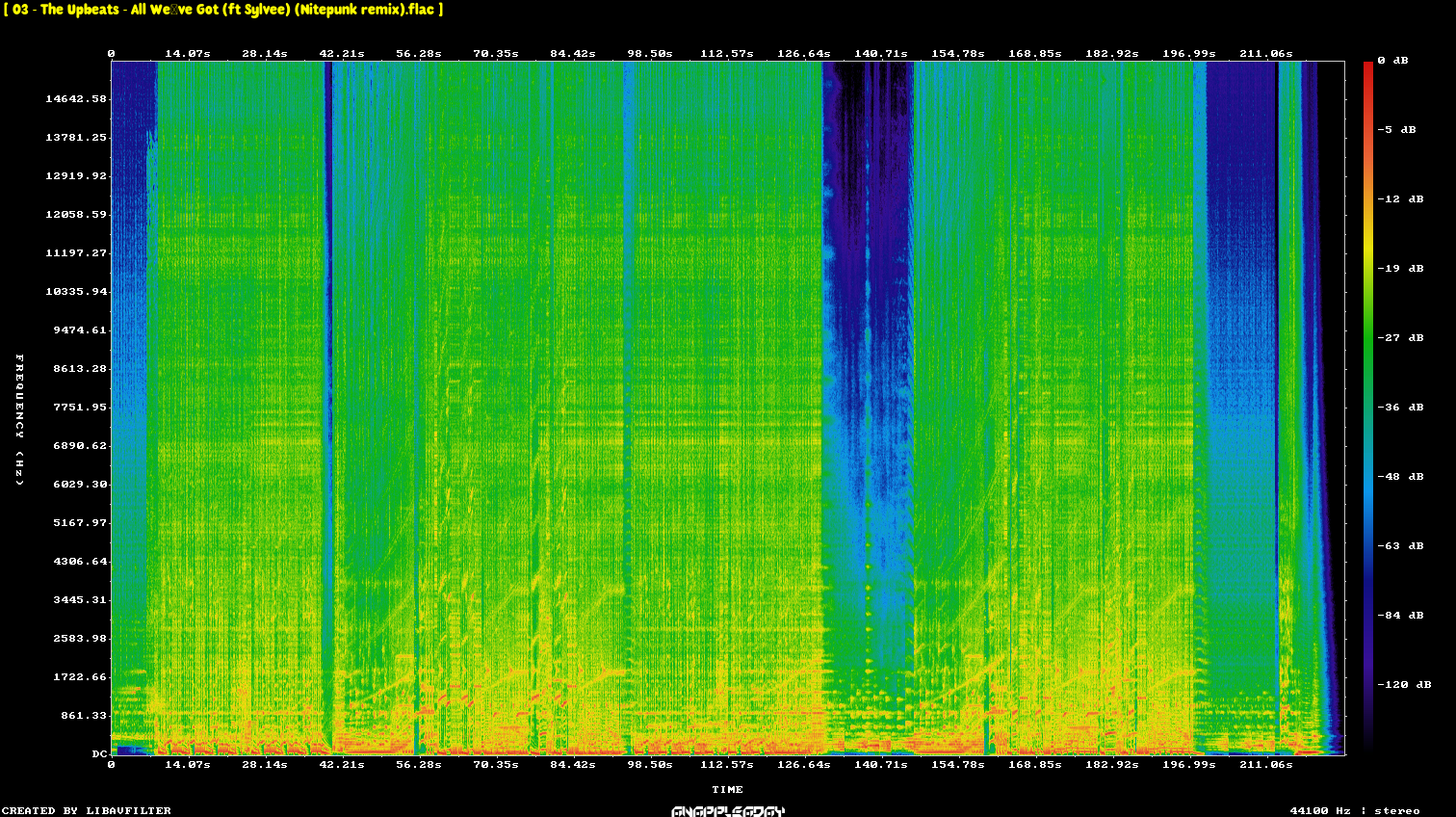Select the 0 dB color scale label
Screen dimensions: 1456x817
pos(1392,61)
